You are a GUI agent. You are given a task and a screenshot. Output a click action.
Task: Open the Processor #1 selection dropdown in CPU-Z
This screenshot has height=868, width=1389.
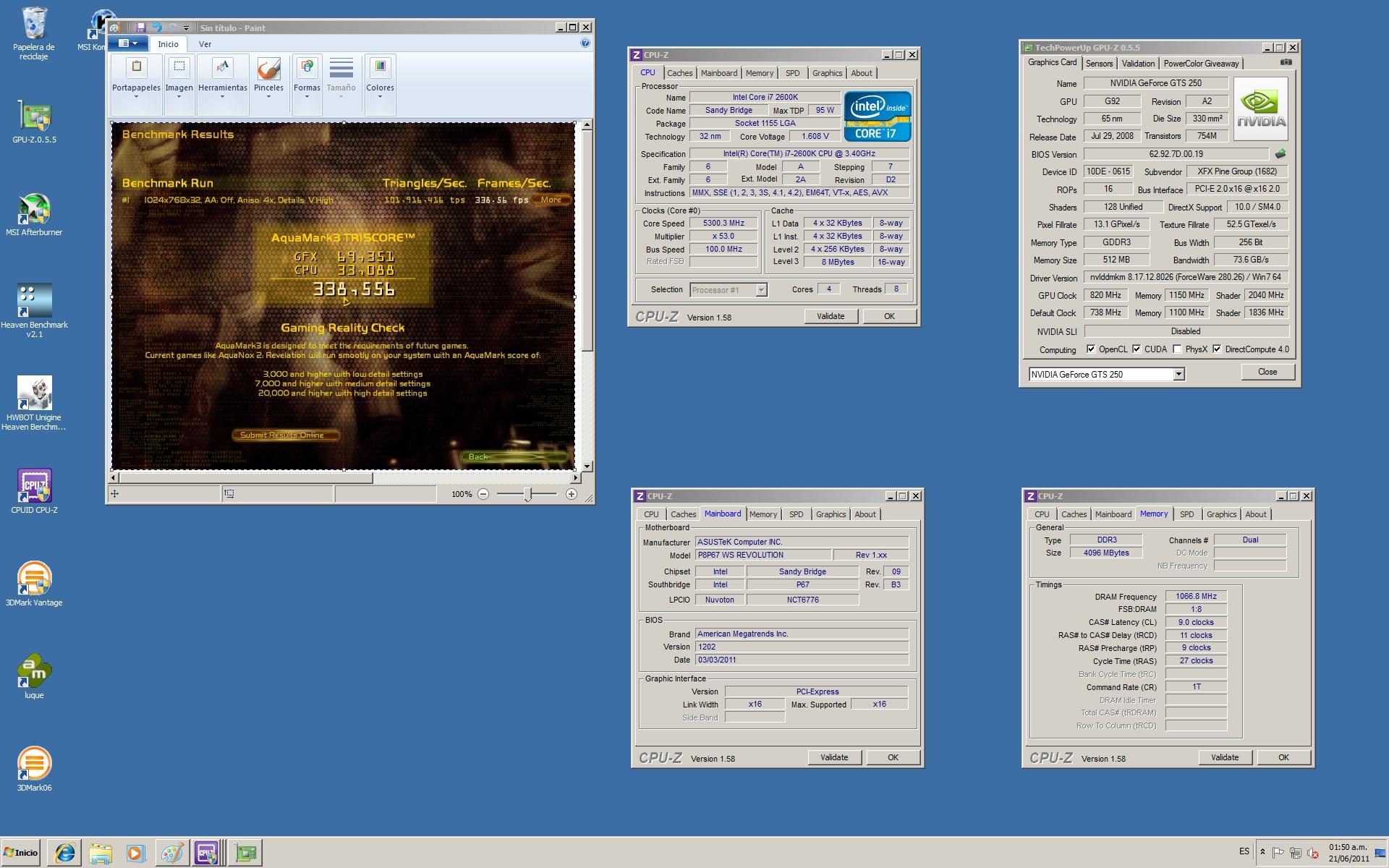761,290
